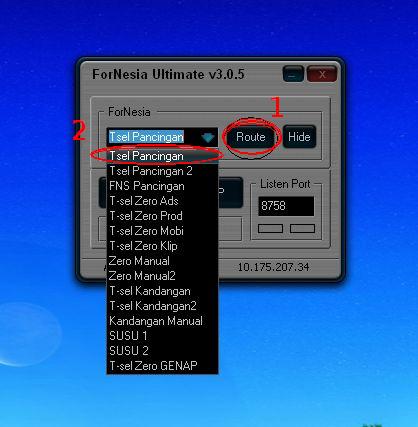
Task: Choose T-sel Kandangan2 entry
Action: point(162,306)
